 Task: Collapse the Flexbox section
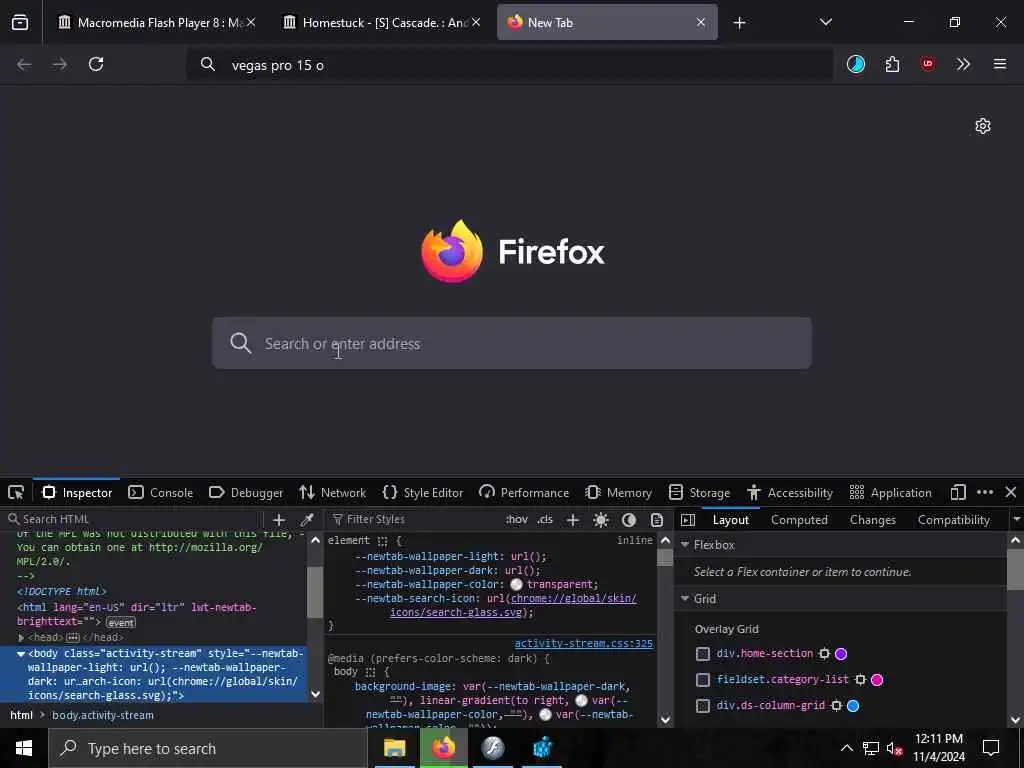click(x=685, y=545)
